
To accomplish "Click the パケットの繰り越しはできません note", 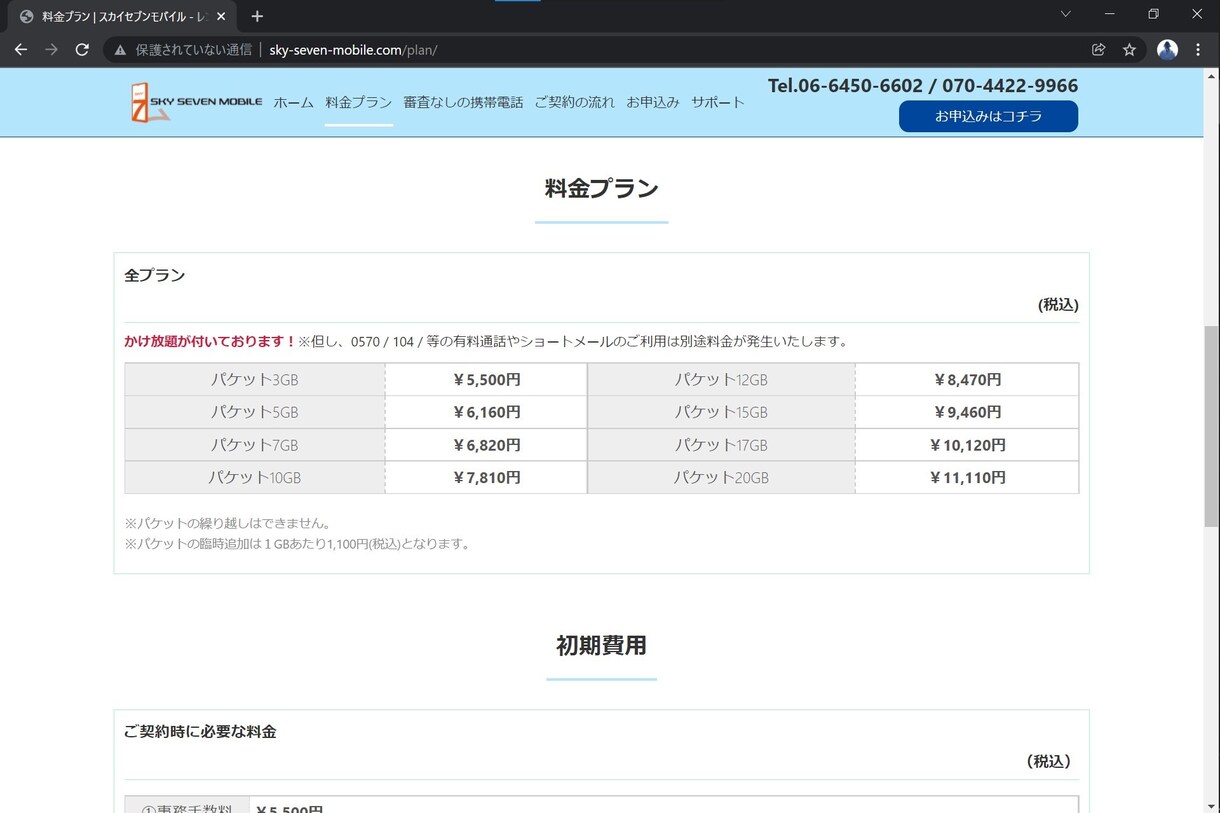I will 227,523.
